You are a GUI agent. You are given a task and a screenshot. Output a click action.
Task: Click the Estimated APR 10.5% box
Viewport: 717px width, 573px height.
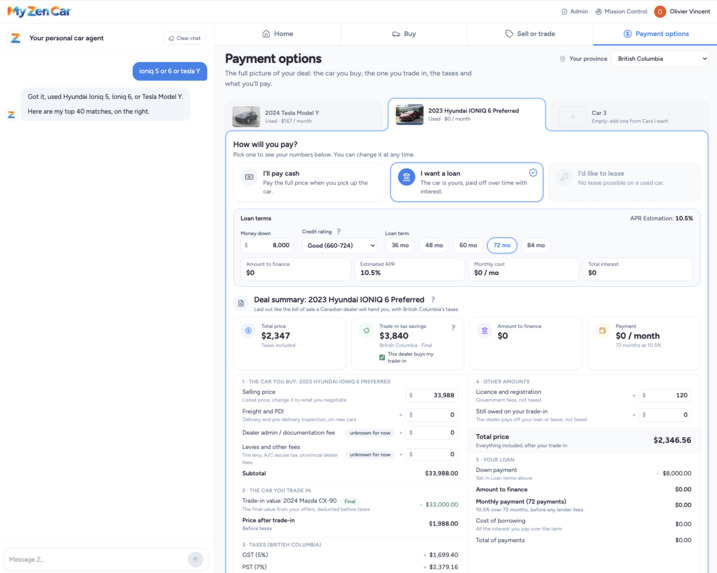click(x=410, y=269)
